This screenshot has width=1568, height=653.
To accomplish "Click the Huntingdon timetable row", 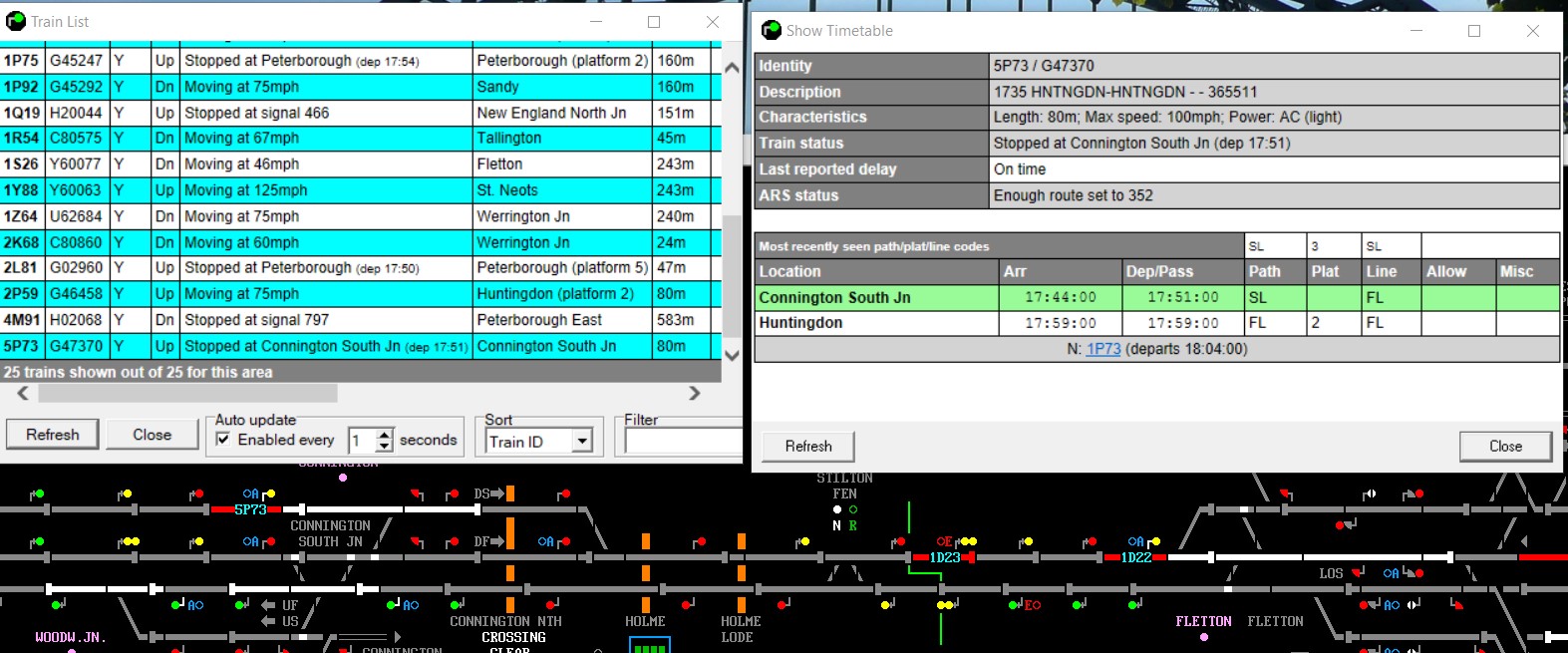I will pos(1157,323).
